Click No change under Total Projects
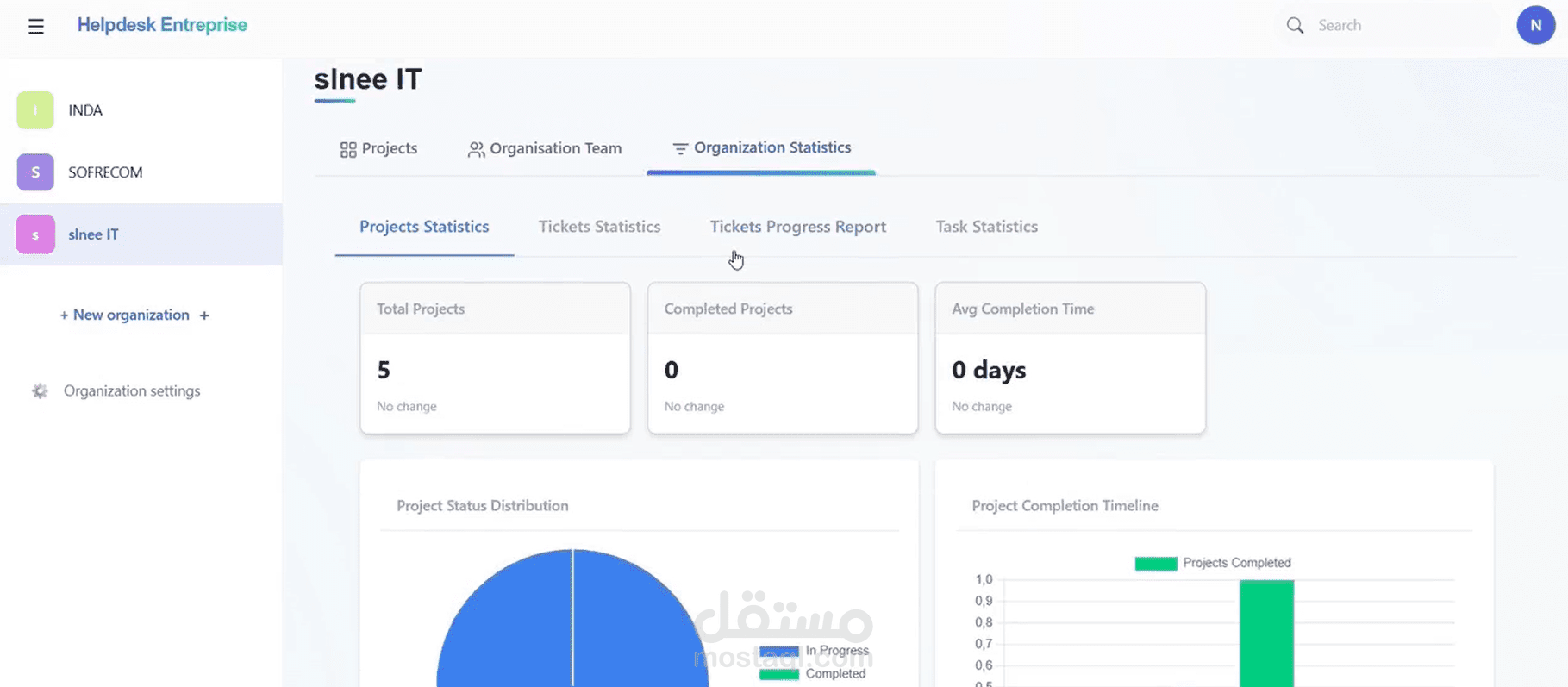1568x687 pixels. [x=407, y=407]
